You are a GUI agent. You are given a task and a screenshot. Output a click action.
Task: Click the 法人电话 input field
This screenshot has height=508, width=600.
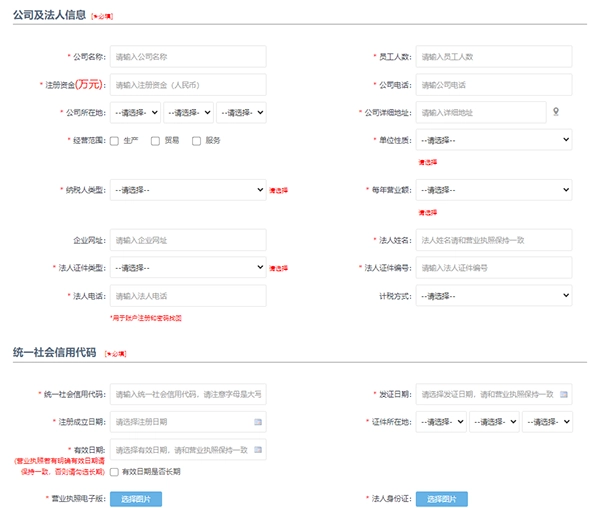(188, 296)
